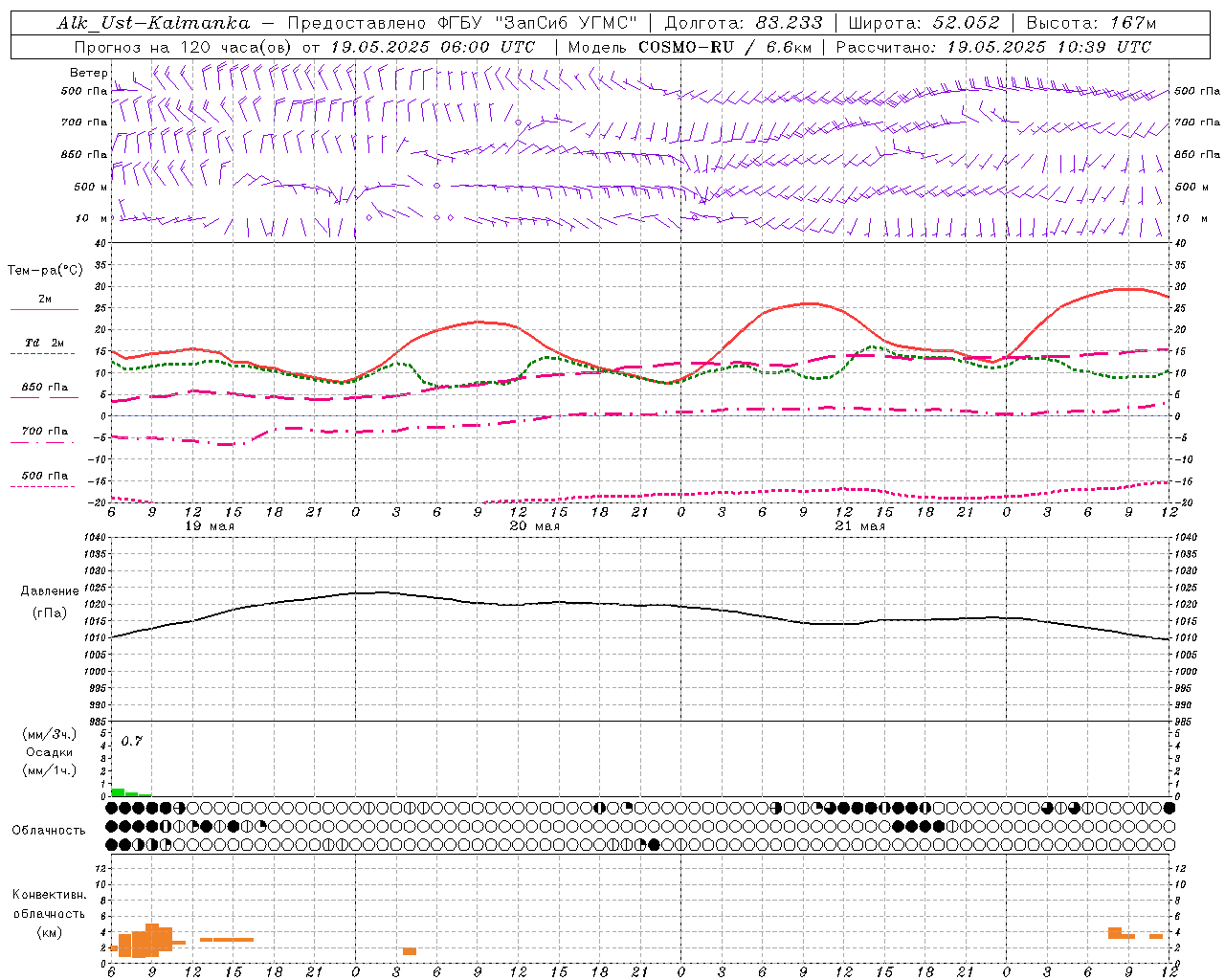Select the "Тем-ра(°C)" temperature panel label
This screenshot has width=1225, height=980.
[45, 271]
